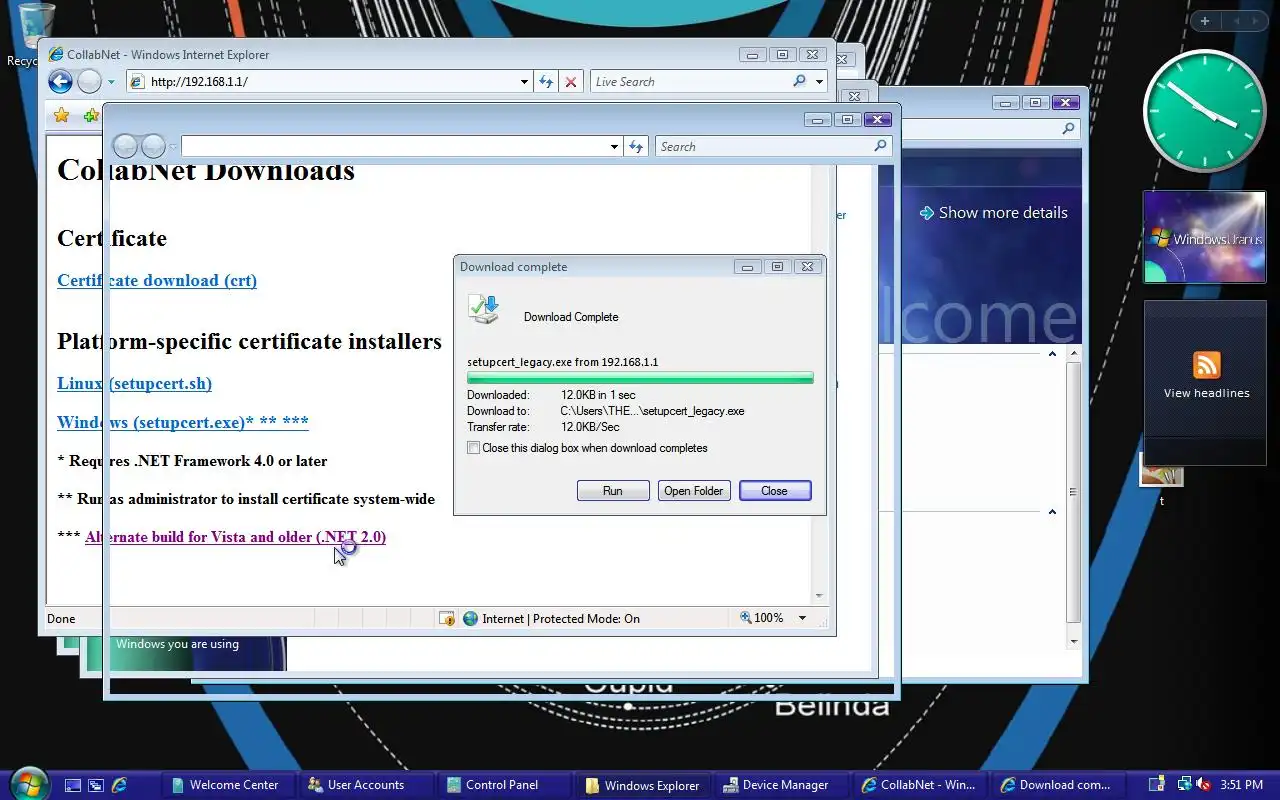Click the Internet zone globe icon
The width and height of the screenshot is (1280, 800).
[471, 619]
